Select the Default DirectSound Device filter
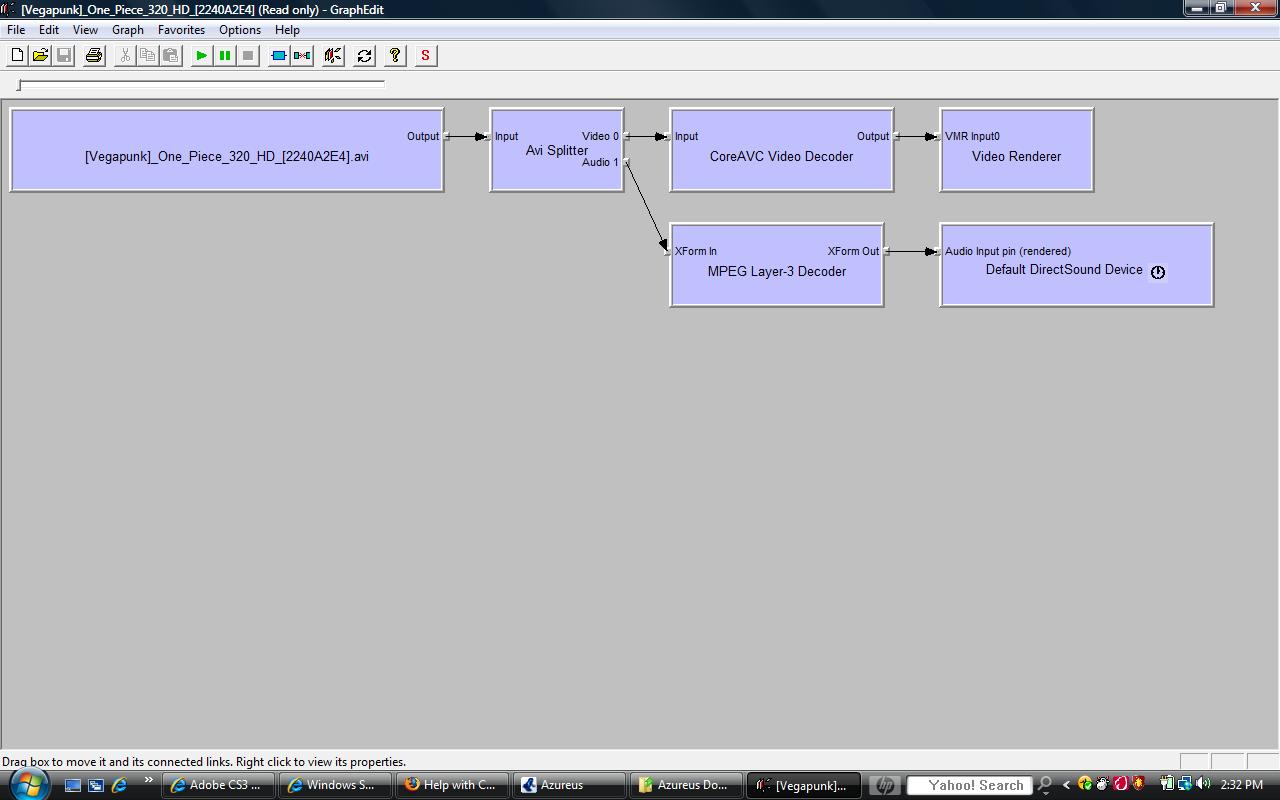This screenshot has width=1280, height=800. [1076, 265]
